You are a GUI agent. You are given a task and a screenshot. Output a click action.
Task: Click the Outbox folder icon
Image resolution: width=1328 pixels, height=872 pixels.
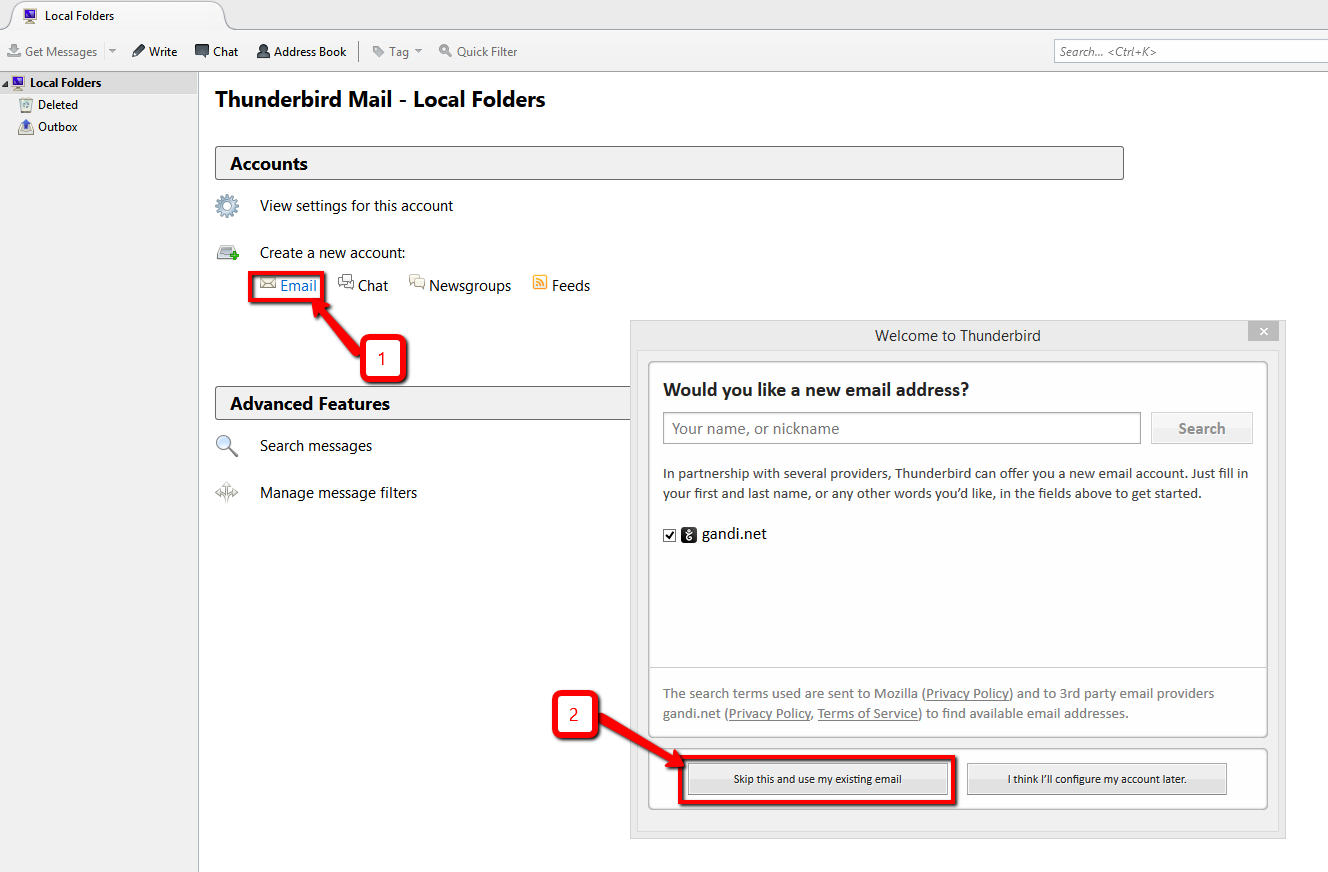pyautogui.click(x=26, y=126)
